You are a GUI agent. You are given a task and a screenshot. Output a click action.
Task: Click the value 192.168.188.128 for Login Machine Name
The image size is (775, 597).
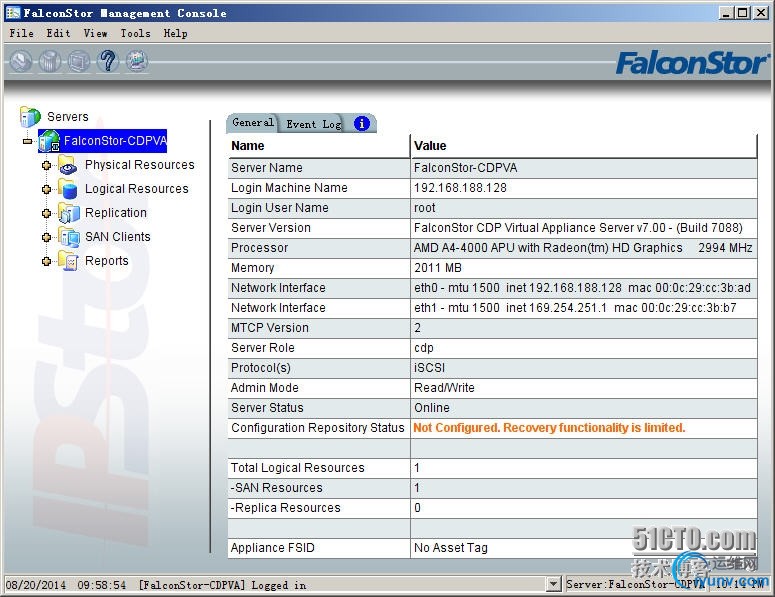click(460, 188)
